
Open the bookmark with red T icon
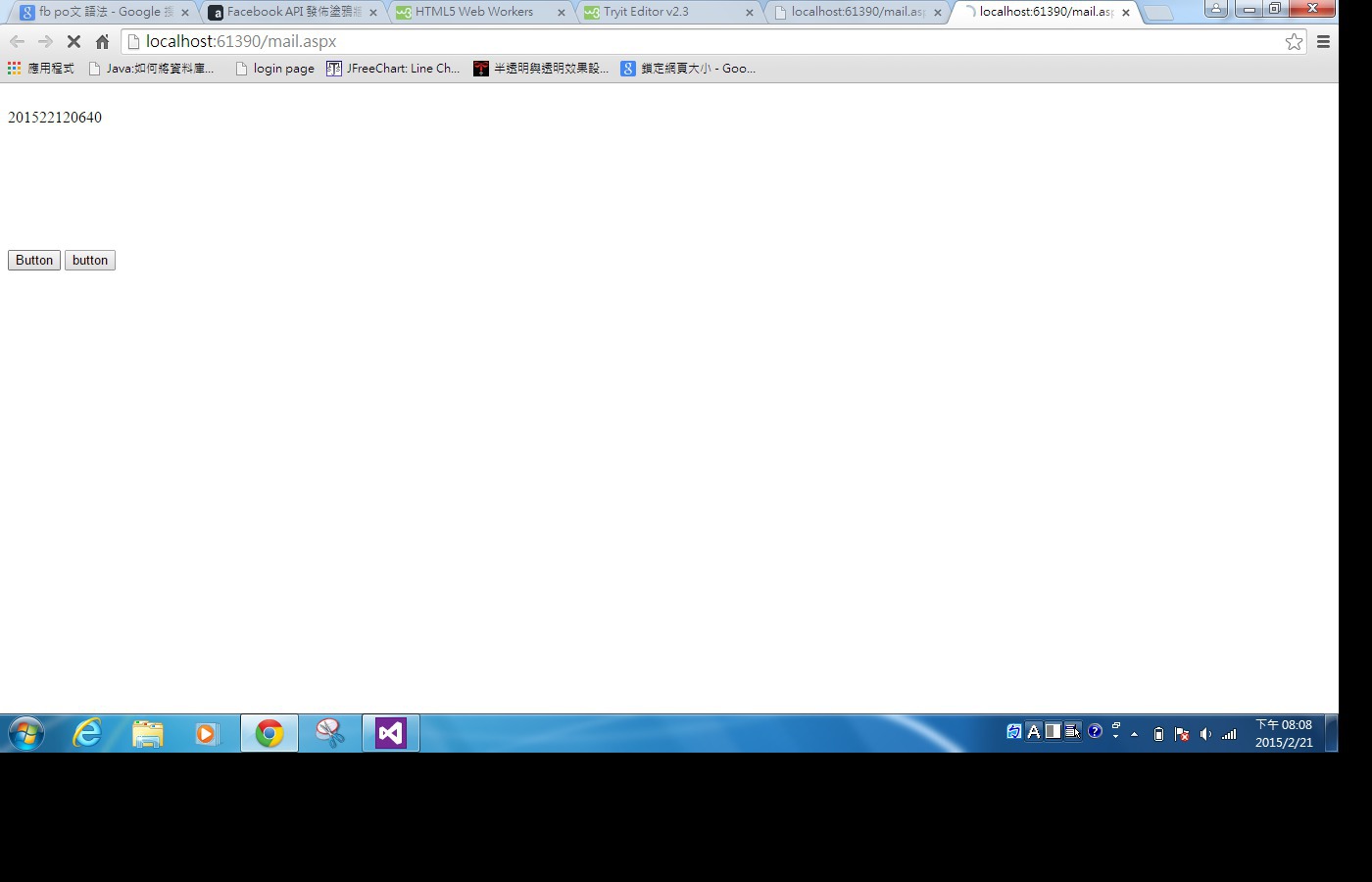point(541,69)
